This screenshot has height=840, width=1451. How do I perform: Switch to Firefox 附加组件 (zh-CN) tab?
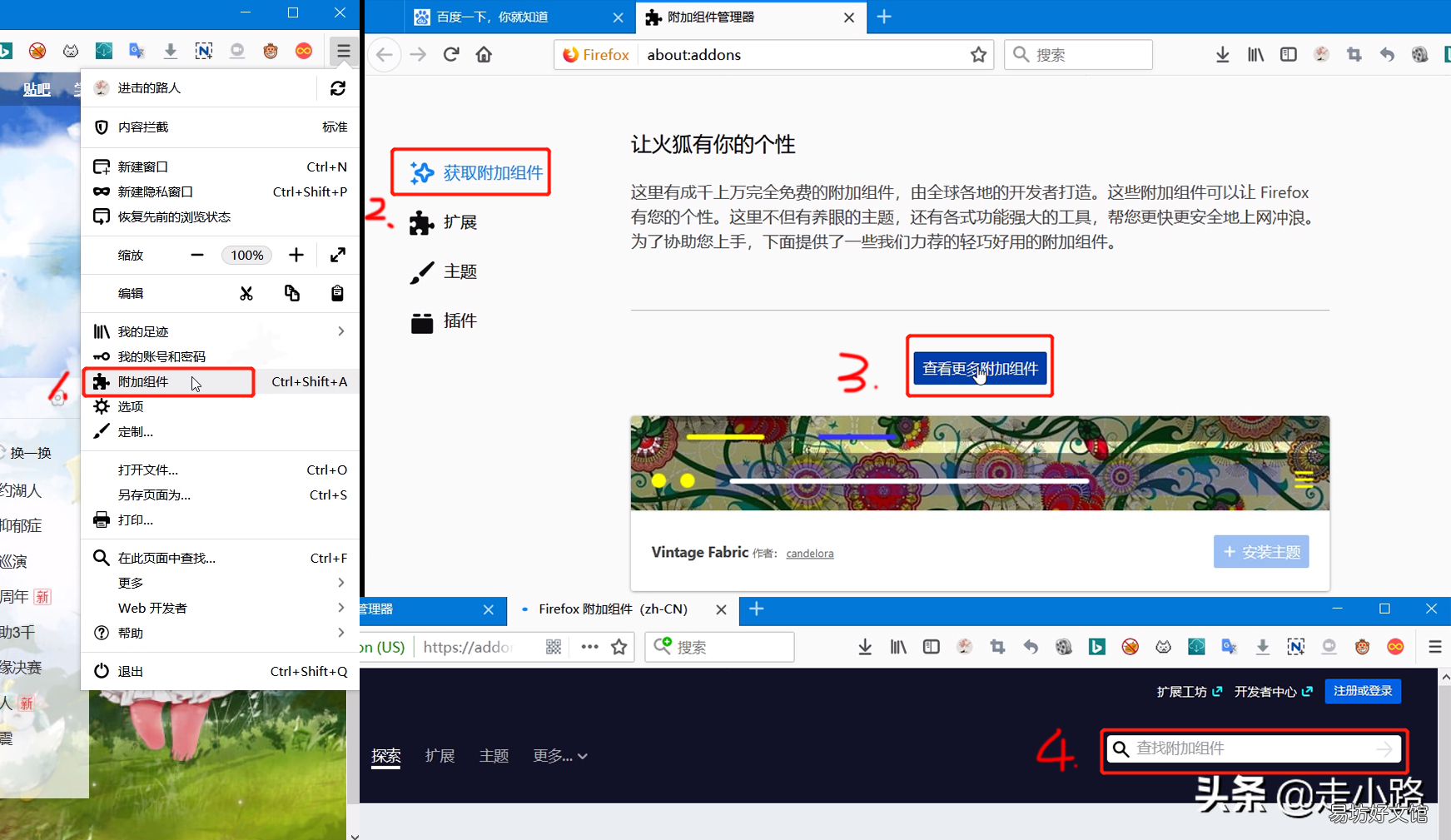point(614,609)
